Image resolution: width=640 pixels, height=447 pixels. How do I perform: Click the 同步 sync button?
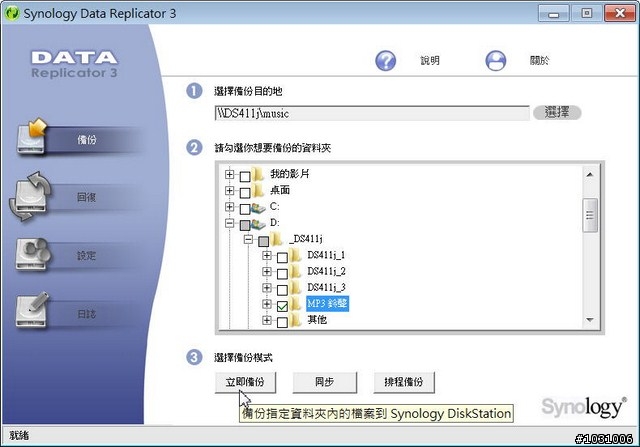click(324, 382)
